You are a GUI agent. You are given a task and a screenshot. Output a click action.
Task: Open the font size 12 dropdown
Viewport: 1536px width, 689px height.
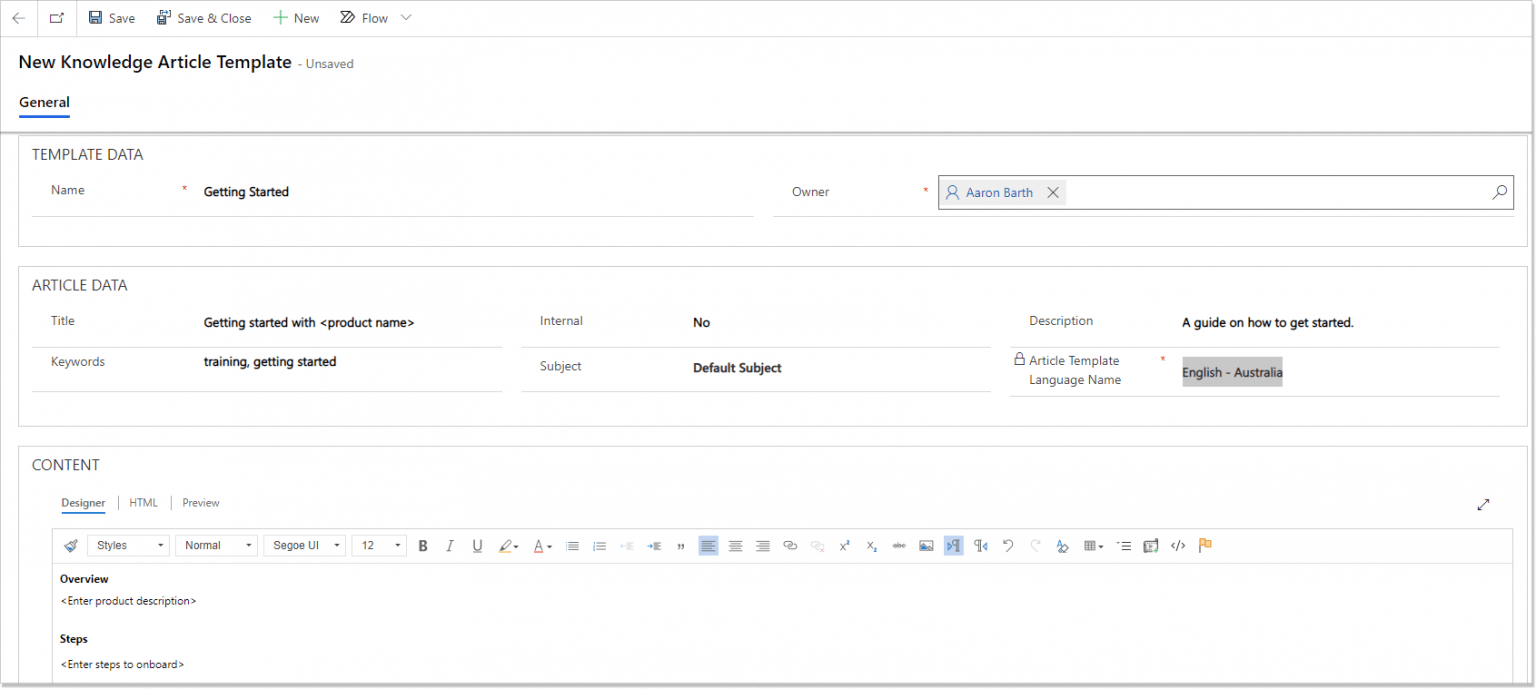[379, 546]
